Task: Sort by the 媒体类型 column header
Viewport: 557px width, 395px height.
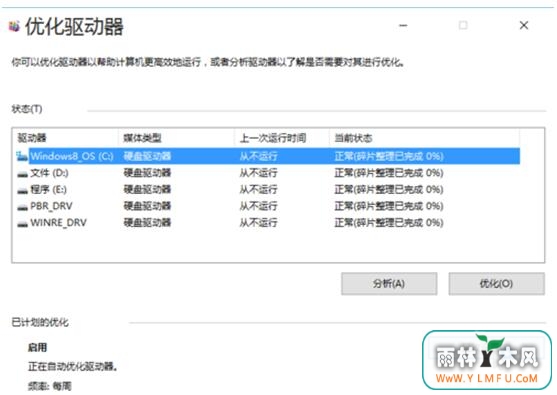Action: [x=176, y=138]
